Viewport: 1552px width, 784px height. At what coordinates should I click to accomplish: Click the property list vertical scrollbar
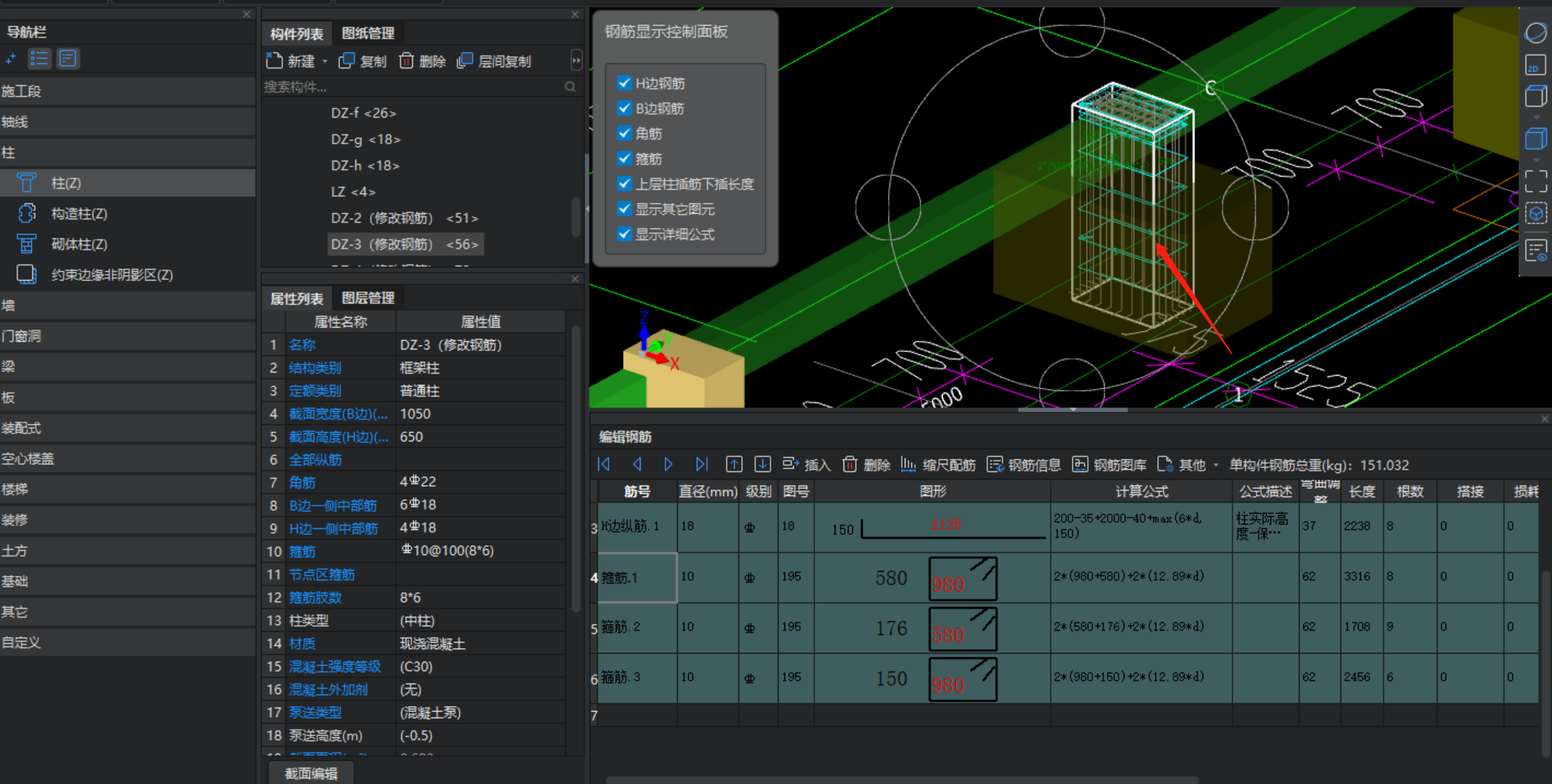576,467
